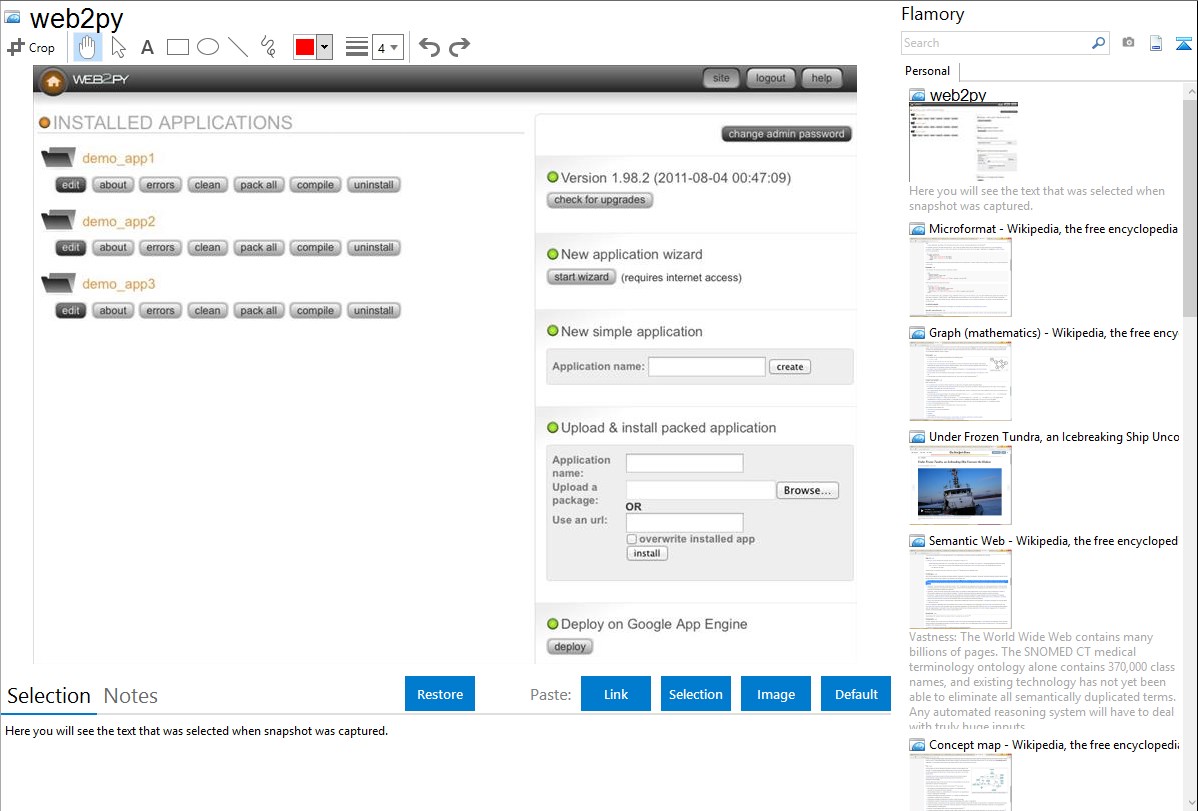Select the straight line tool

pos(238,47)
